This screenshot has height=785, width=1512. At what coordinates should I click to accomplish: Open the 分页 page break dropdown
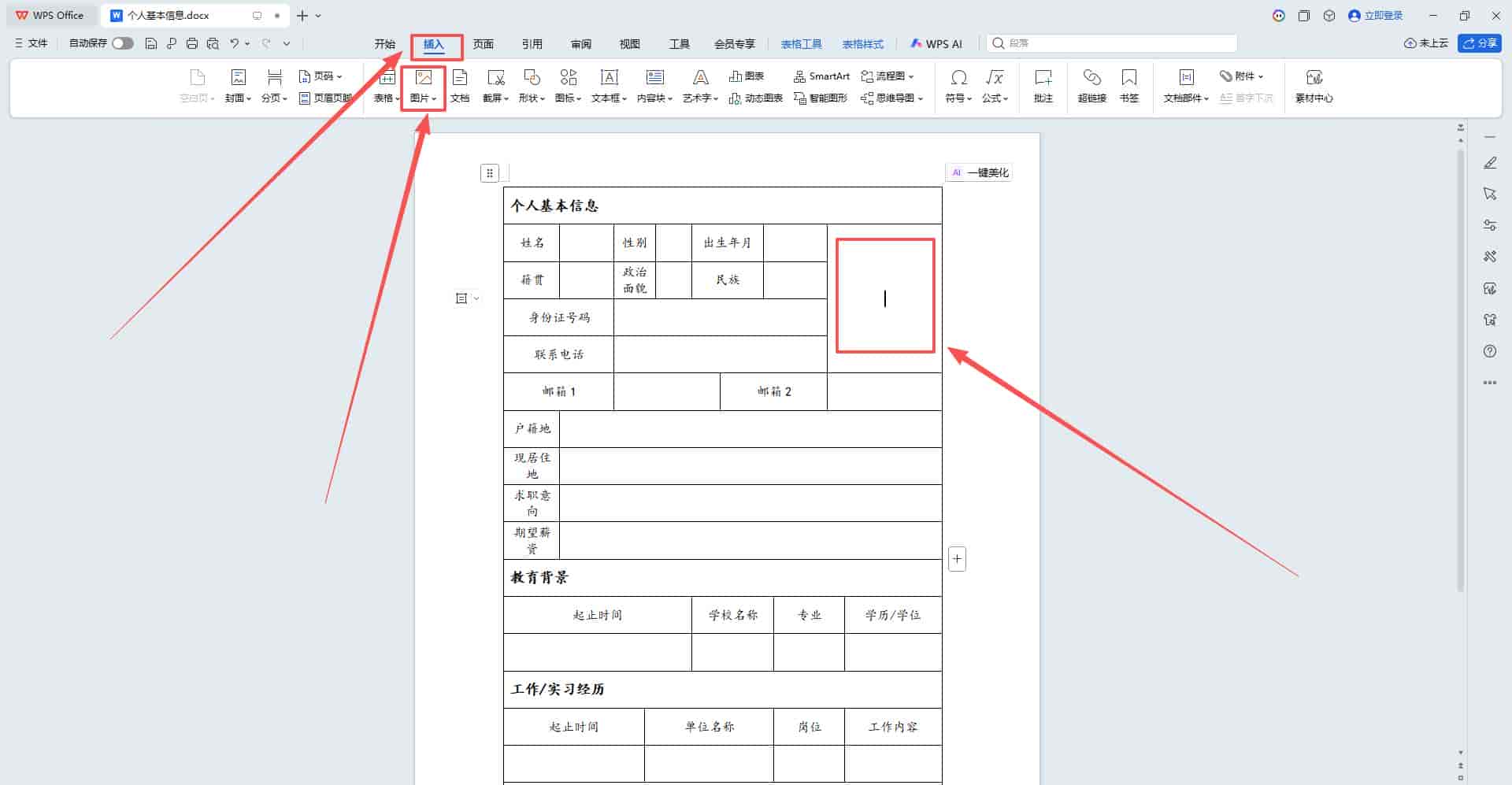274,86
